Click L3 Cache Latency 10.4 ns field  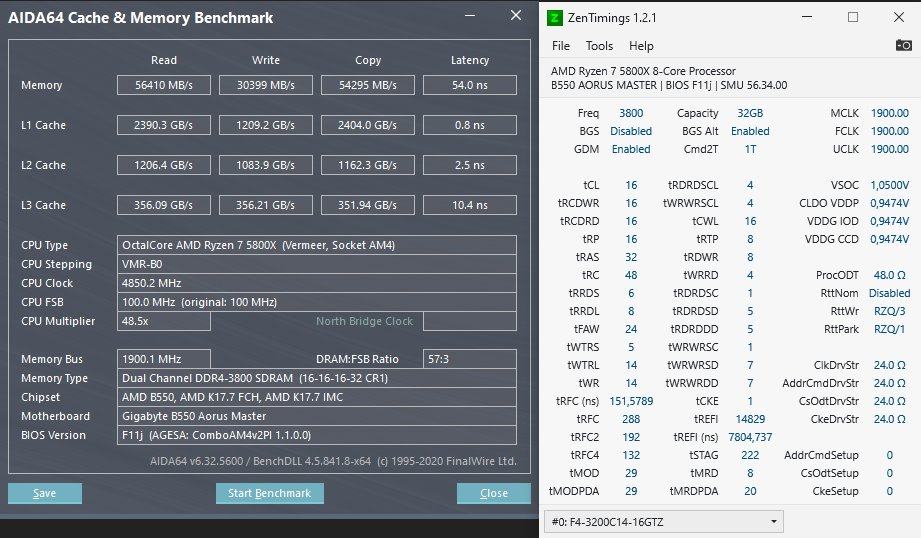click(x=470, y=205)
